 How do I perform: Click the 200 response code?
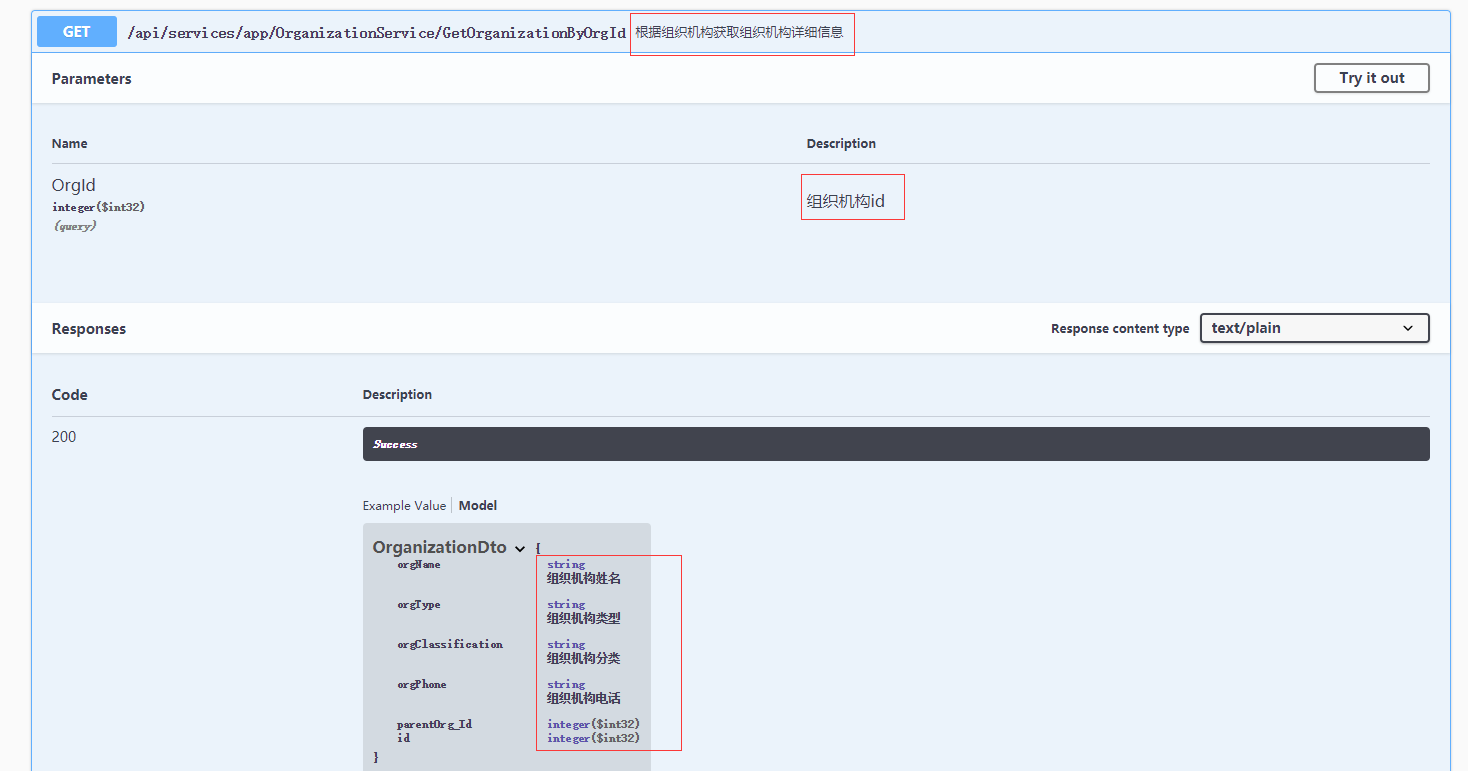(63, 436)
